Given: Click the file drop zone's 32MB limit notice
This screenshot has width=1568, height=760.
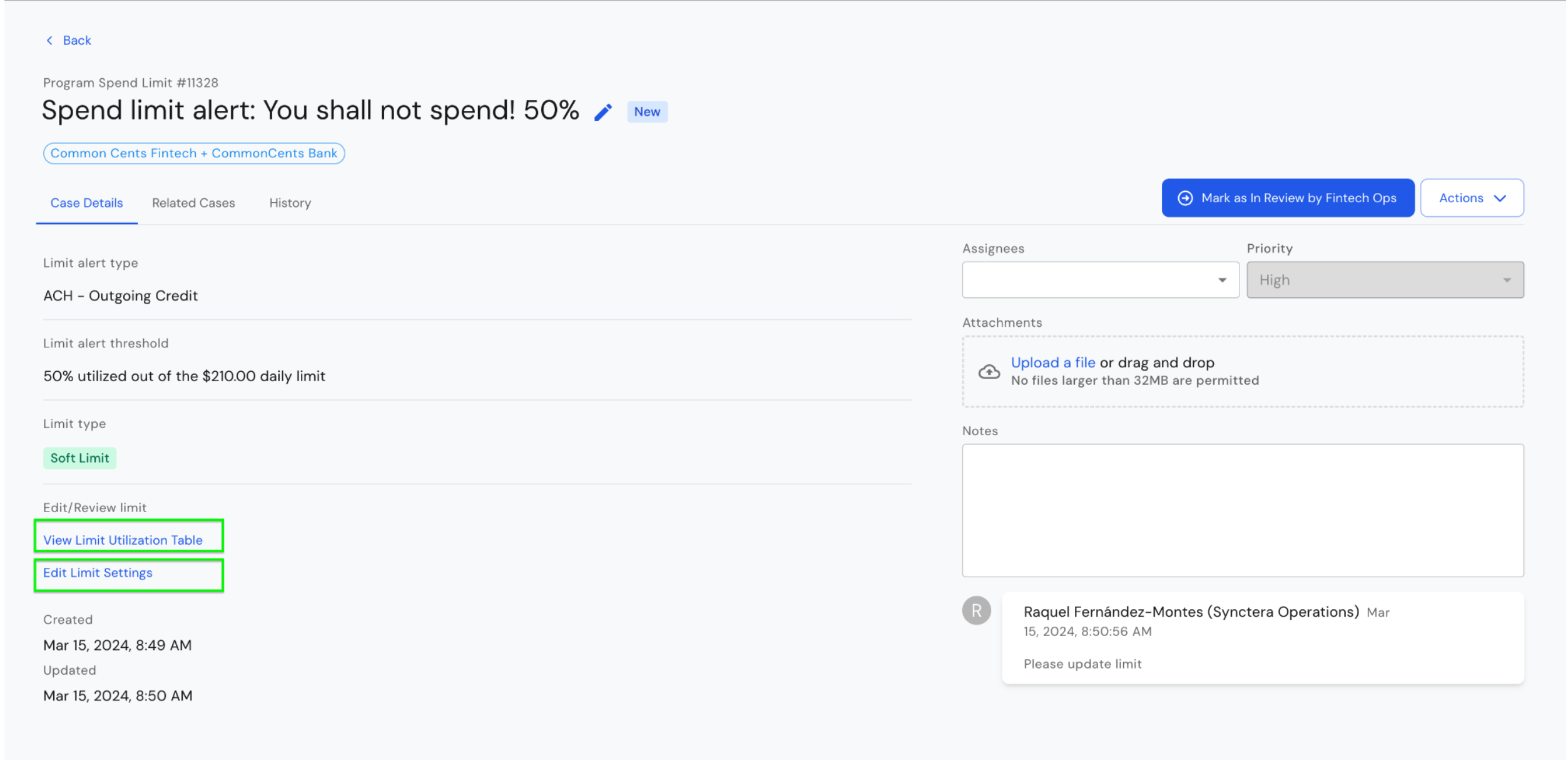Looking at the screenshot, I should tap(1135, 381).
